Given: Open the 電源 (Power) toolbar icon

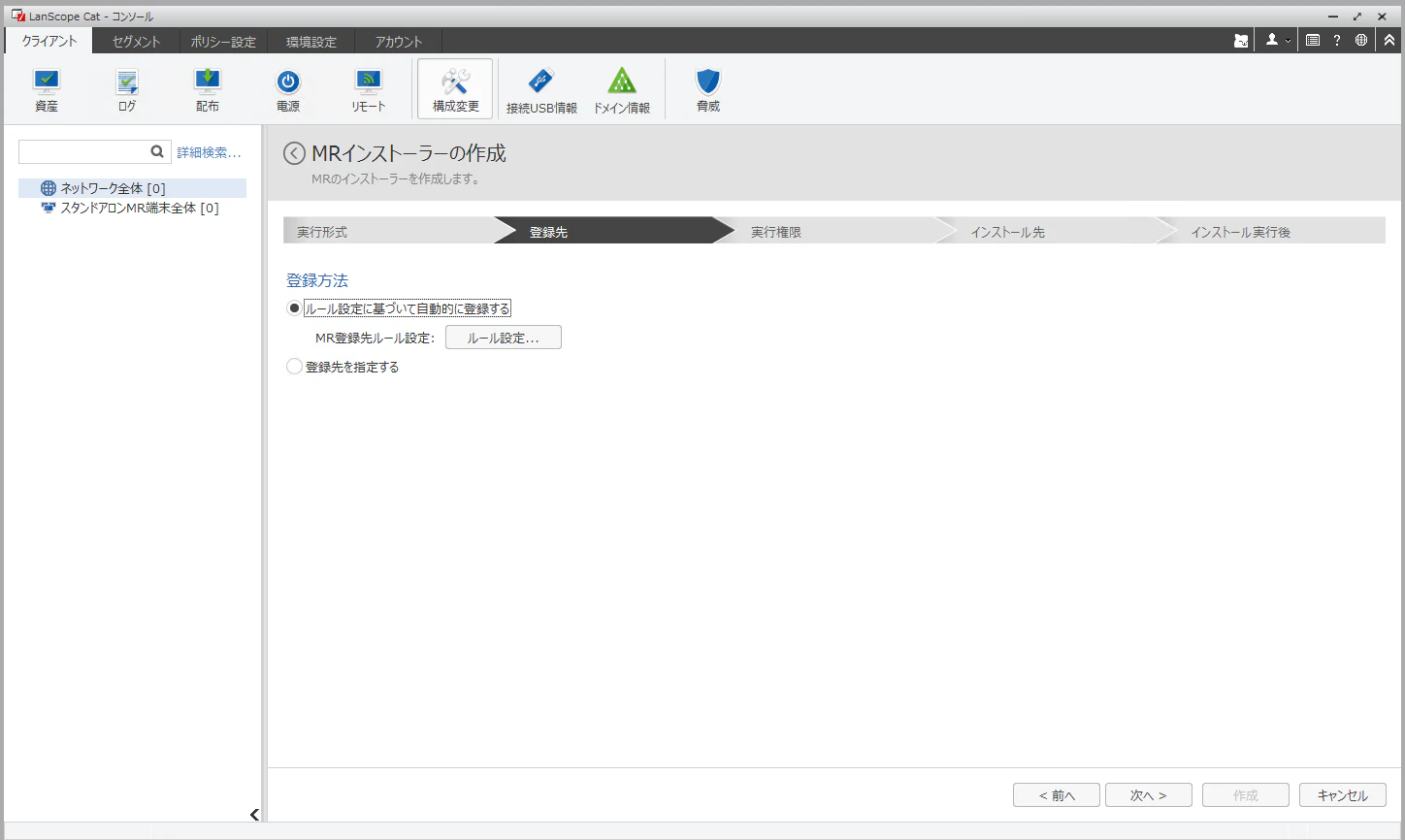Looking at the screenshot, I should (x=288, y=90).
